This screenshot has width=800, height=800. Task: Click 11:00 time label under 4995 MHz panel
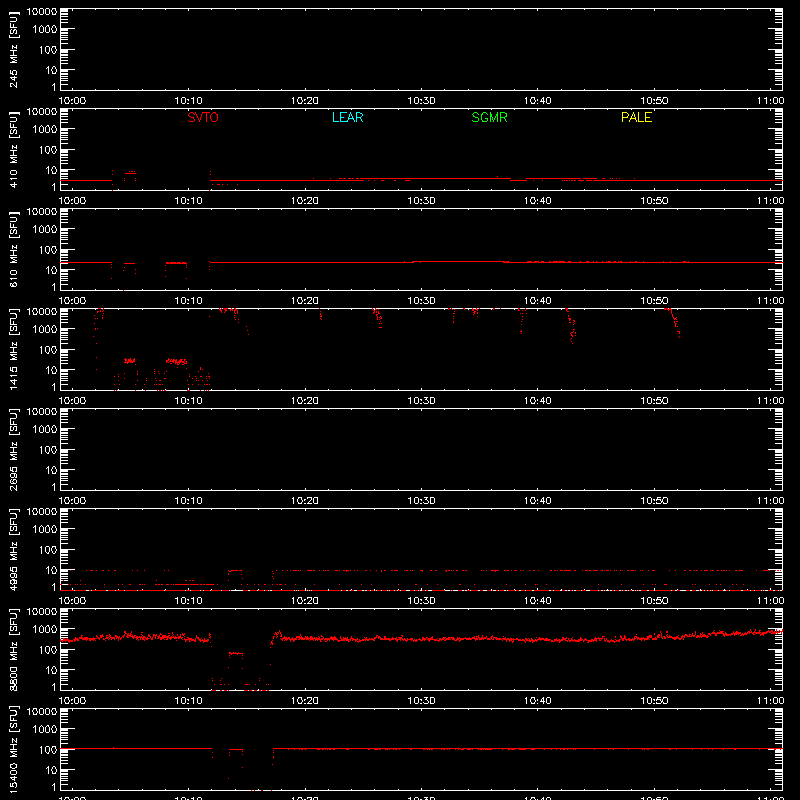[x=770, y=601]
